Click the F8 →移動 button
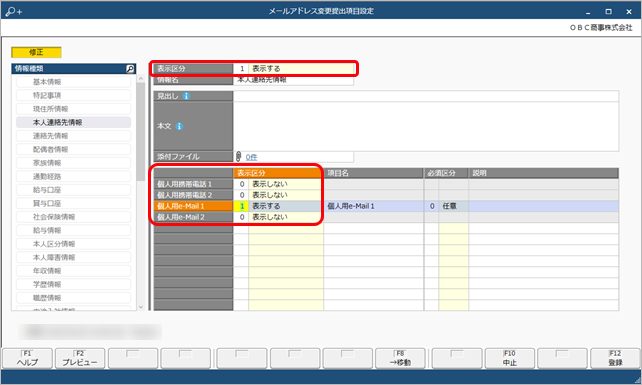The width and height of the screenshot is (642, 385). [x=400, y=359]
